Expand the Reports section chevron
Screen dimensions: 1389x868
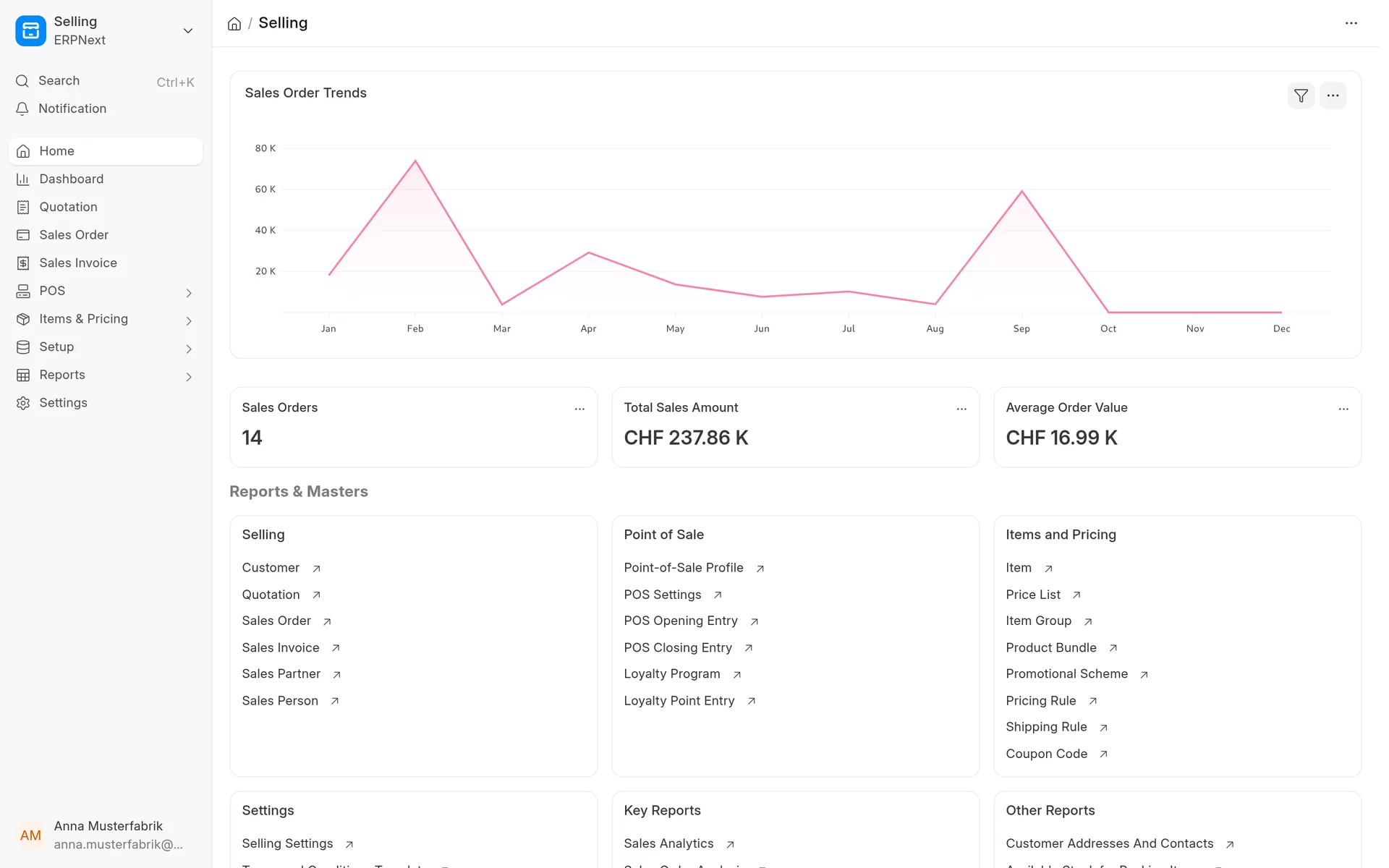pos(189,377)
